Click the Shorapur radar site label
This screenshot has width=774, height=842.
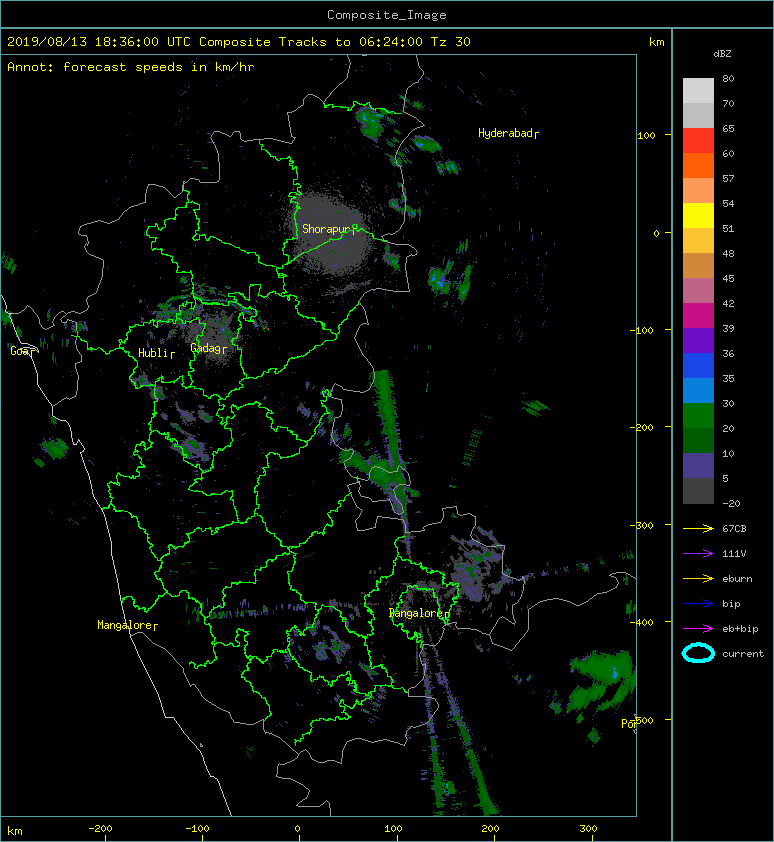point(329,229)
